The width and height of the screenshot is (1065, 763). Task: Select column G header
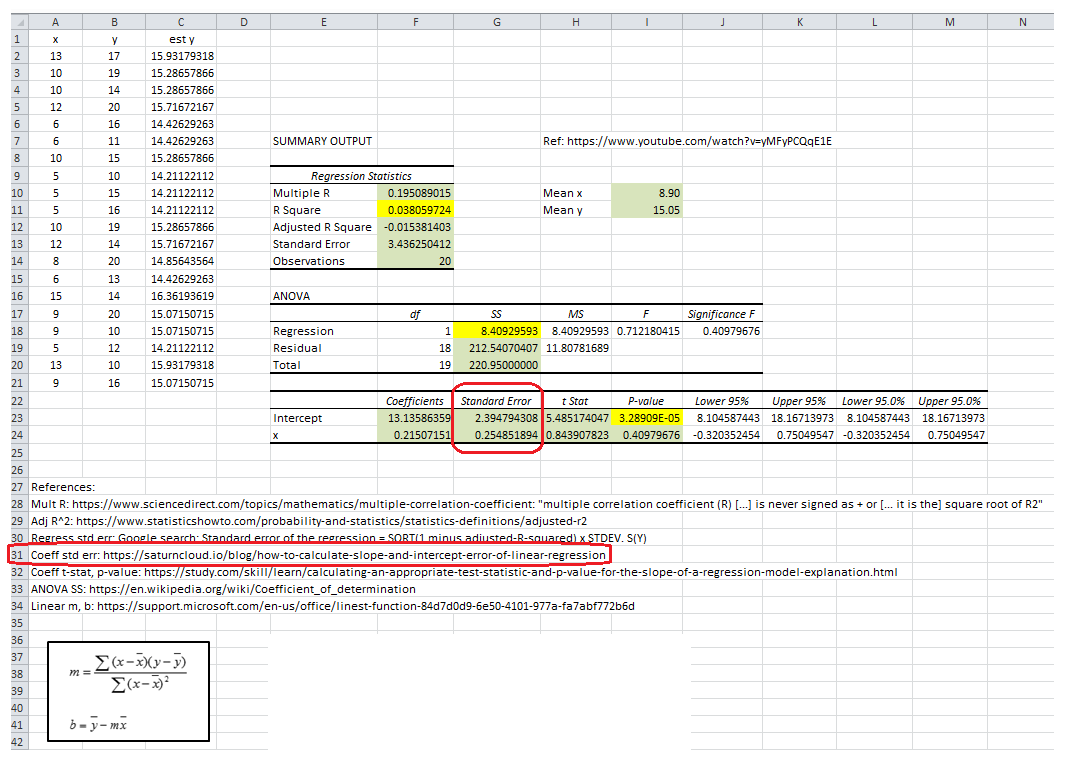(x=497, y=22)
